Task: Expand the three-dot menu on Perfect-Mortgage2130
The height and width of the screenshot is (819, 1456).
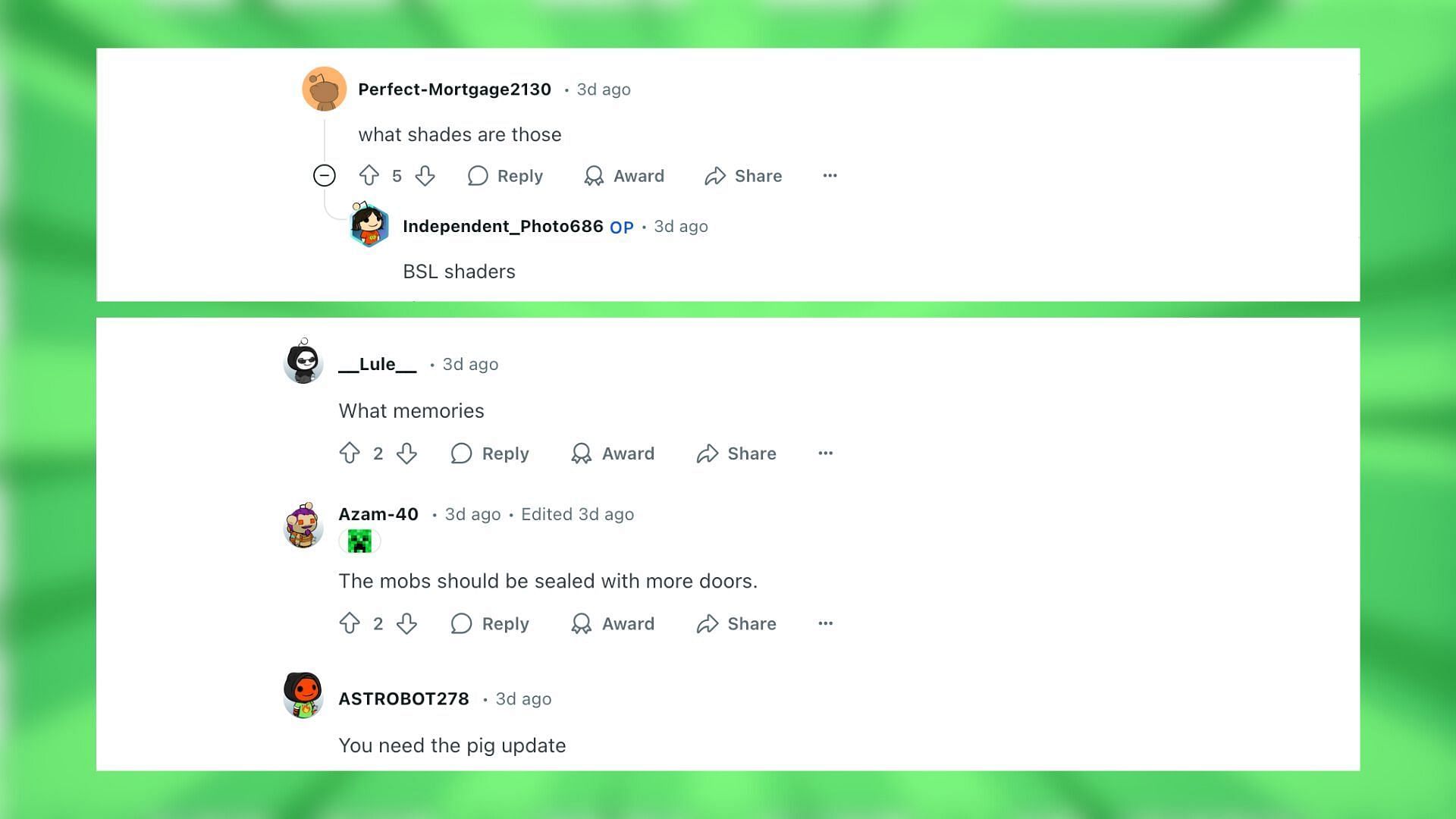Action: [x=829, y=176]
